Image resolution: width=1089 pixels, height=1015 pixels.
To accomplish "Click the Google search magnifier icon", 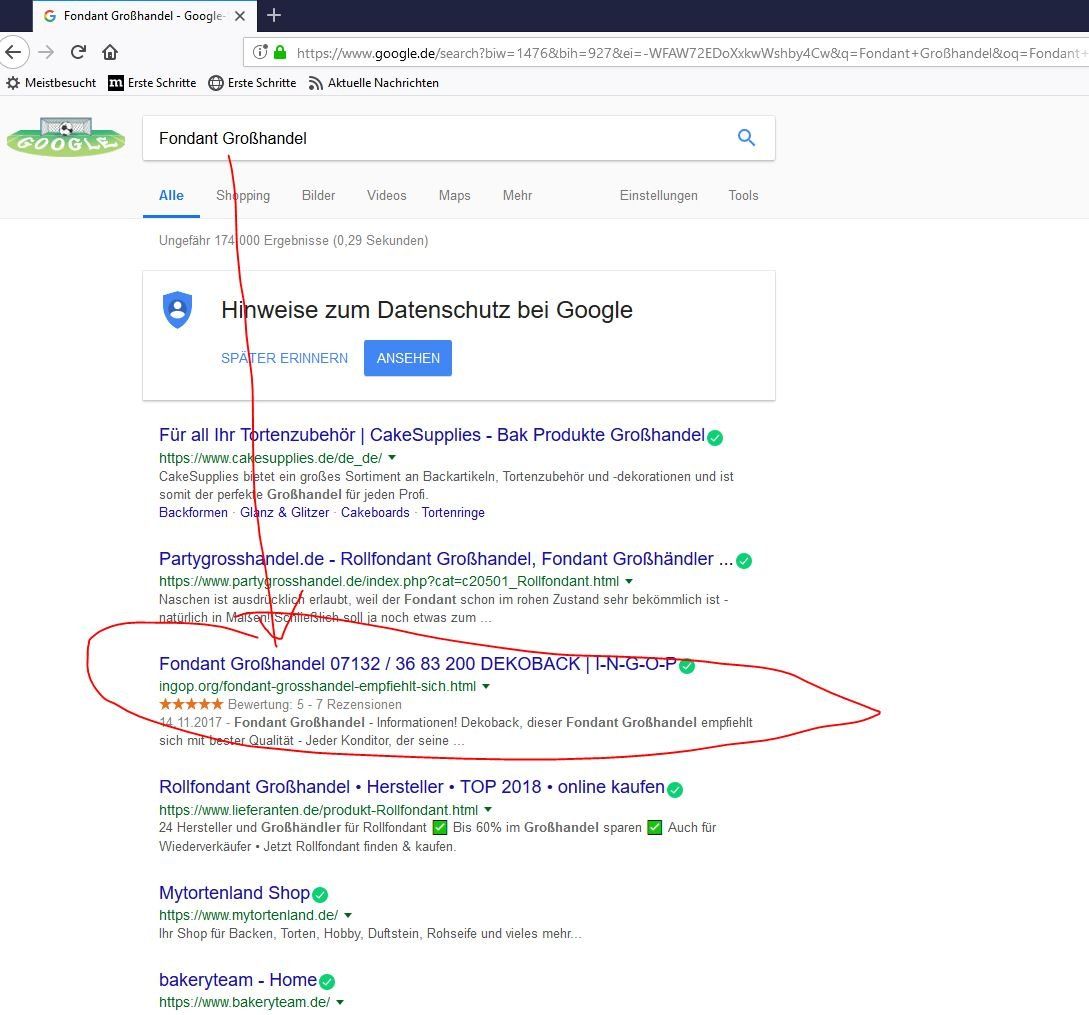I will click(x=746, y=138).
